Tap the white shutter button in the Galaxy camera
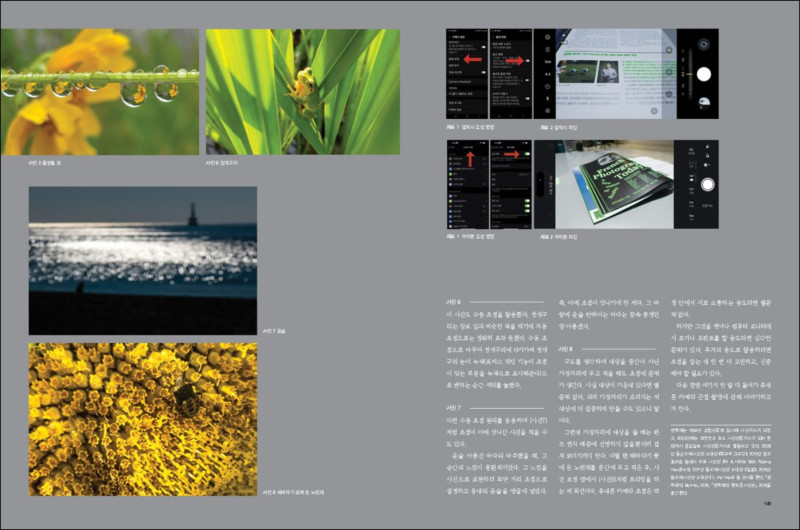 (x=704, y=74)
